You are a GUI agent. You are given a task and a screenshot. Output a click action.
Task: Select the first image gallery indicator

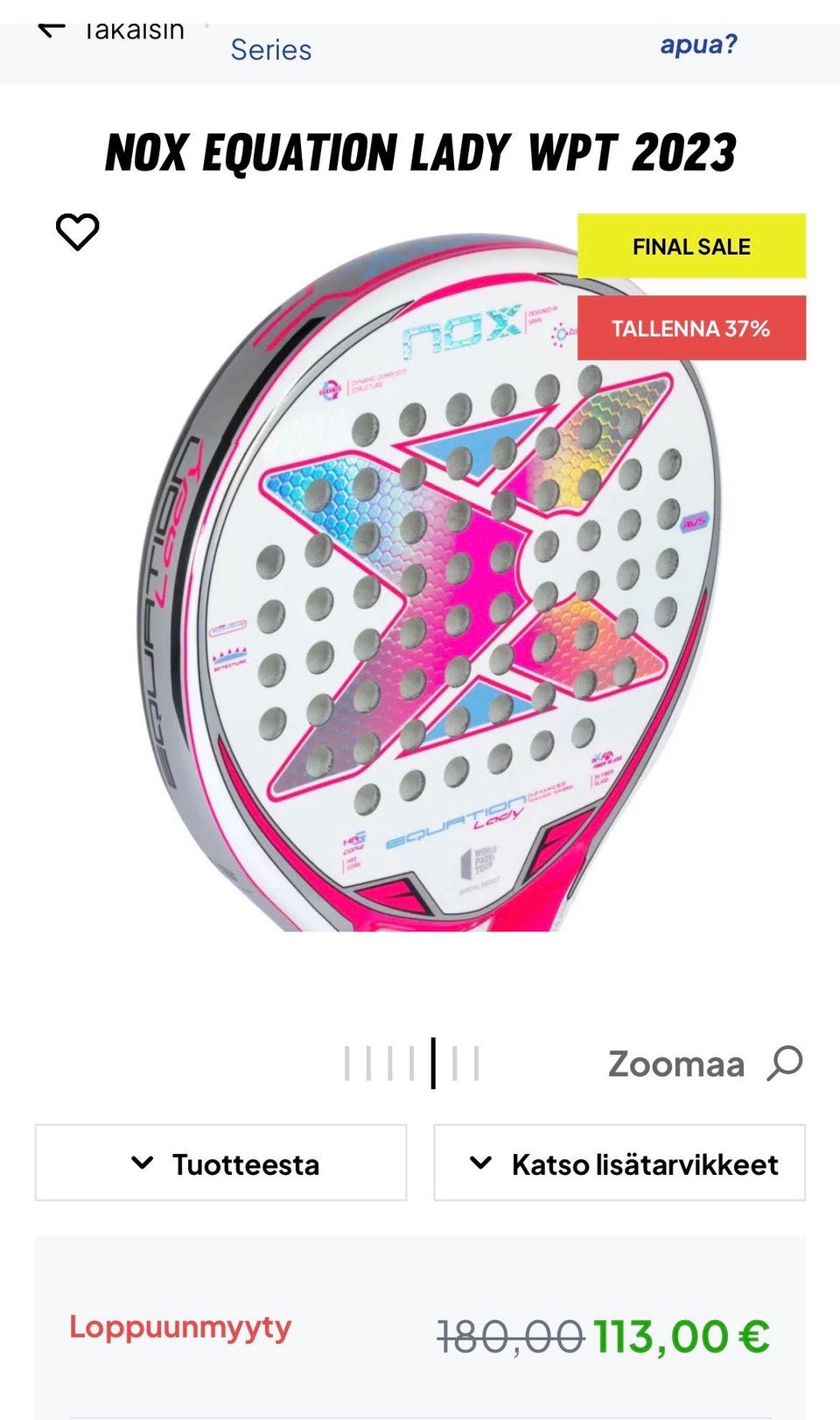[347, 1064]
